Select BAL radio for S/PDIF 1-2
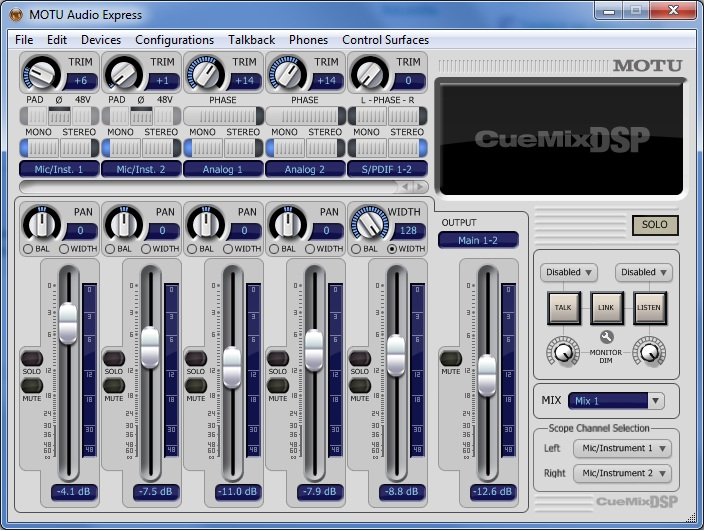The height and width of the screenshot is (531, 706). (x=356, y=249)
